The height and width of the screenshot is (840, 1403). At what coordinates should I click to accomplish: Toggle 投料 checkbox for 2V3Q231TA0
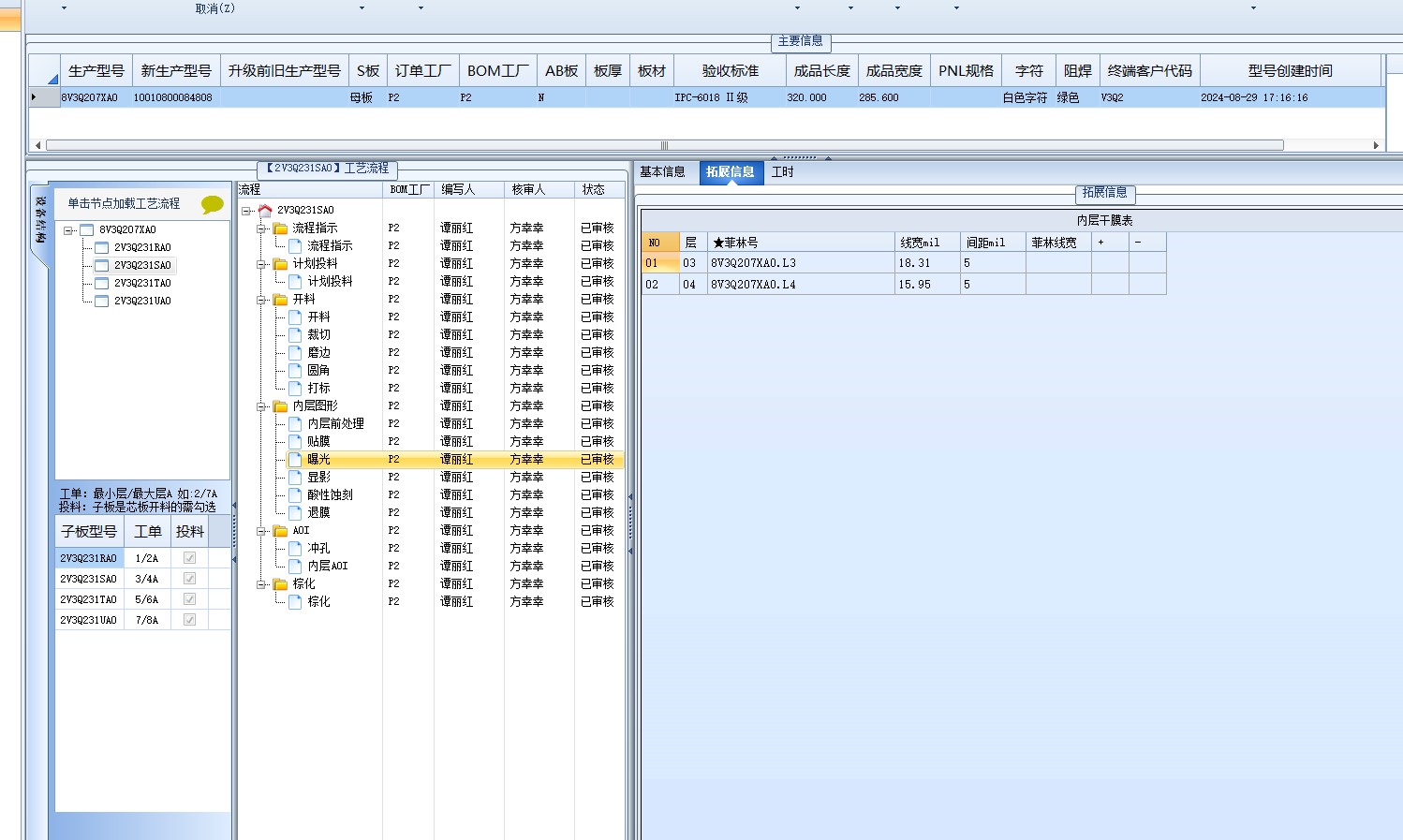[189, 599]
